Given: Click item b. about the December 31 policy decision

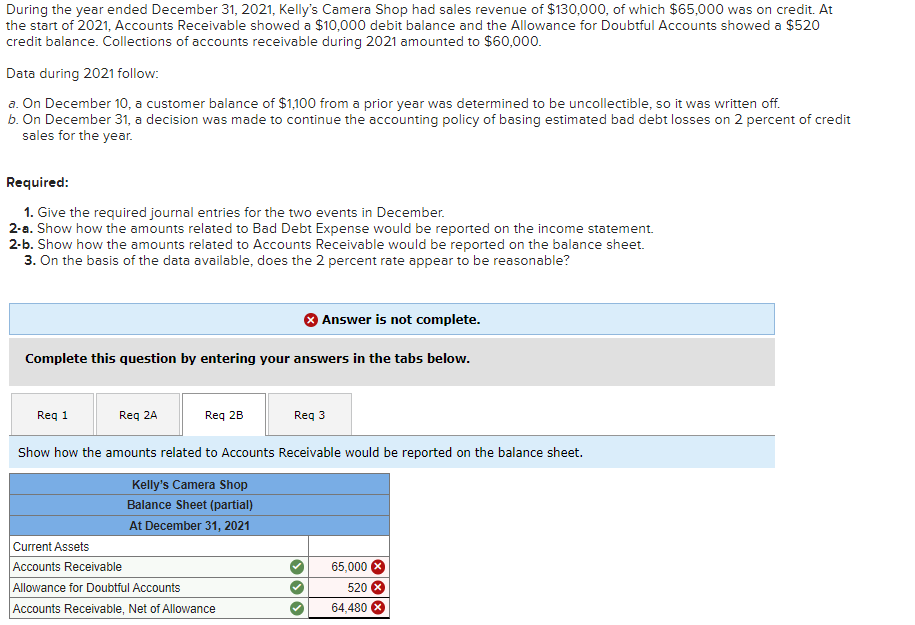Looking at the screenshot, I should tap(429, 127).
